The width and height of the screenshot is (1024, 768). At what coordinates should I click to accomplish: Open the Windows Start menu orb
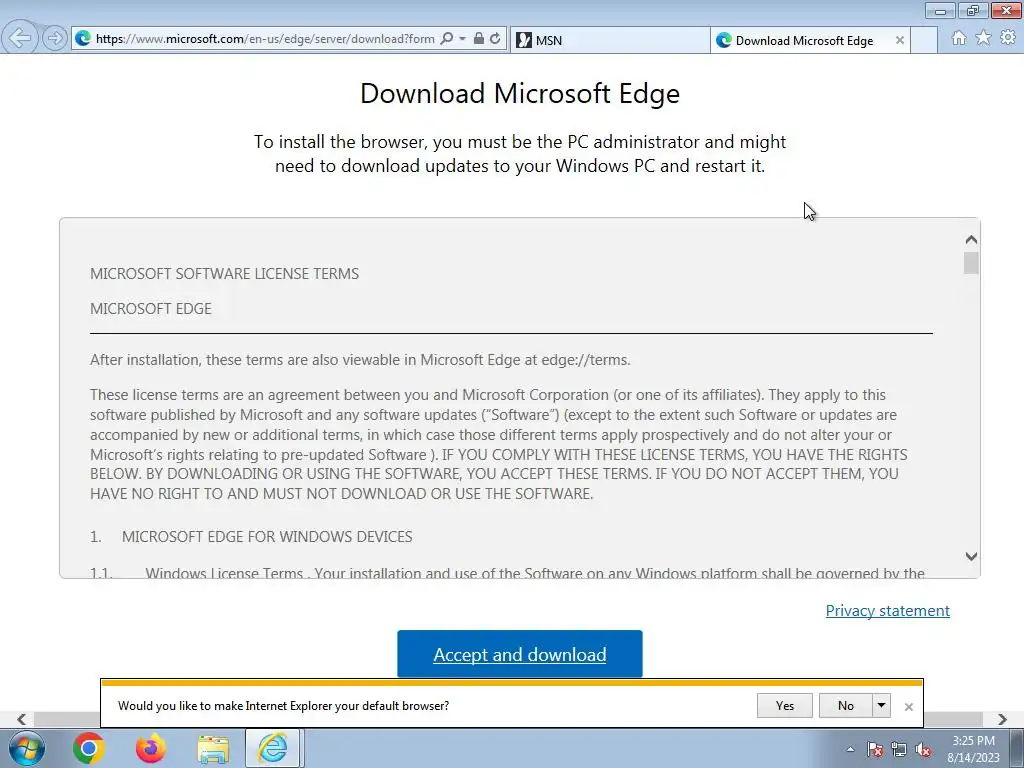tap(27, 748)
